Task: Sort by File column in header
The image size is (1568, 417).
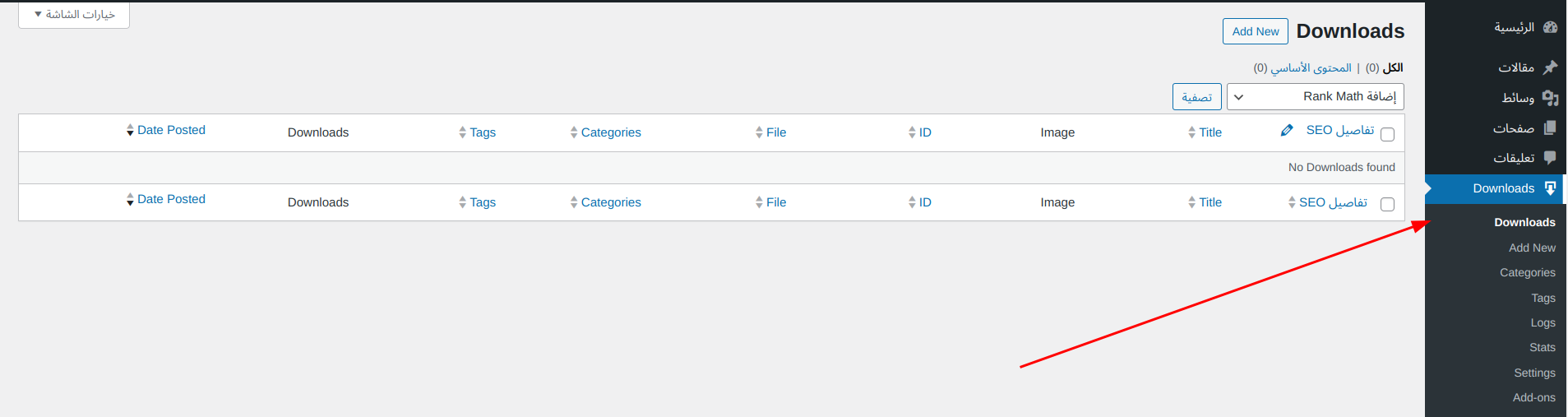Action: tap(775, 132)
